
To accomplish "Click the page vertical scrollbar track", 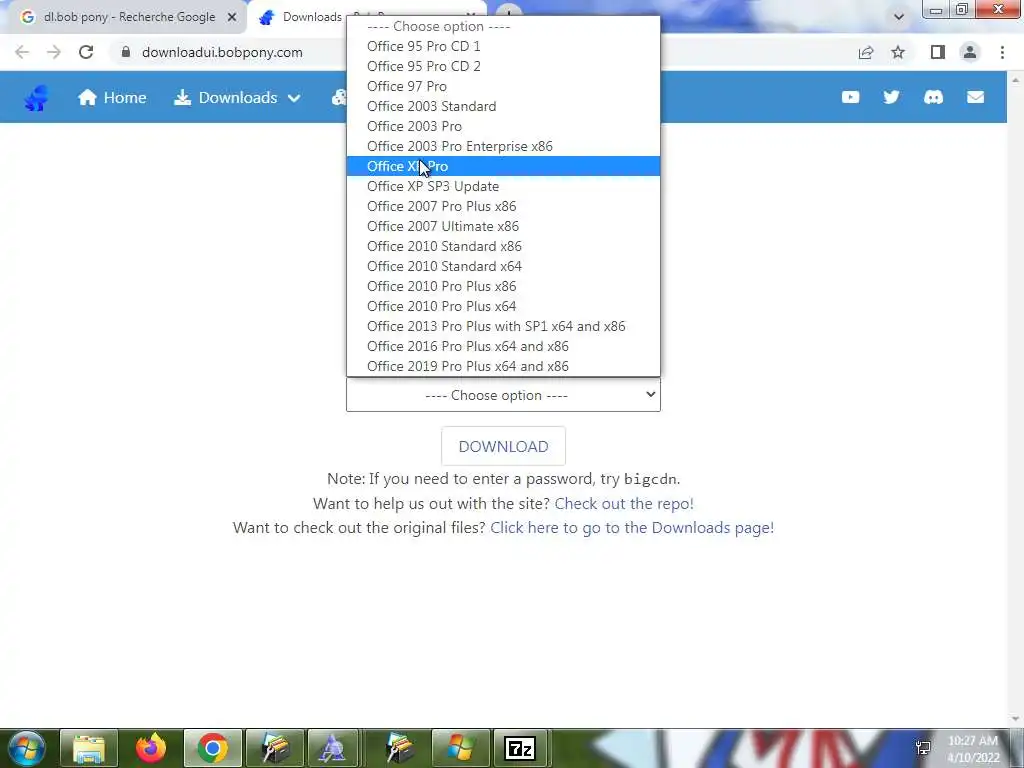I will 1015,398.
